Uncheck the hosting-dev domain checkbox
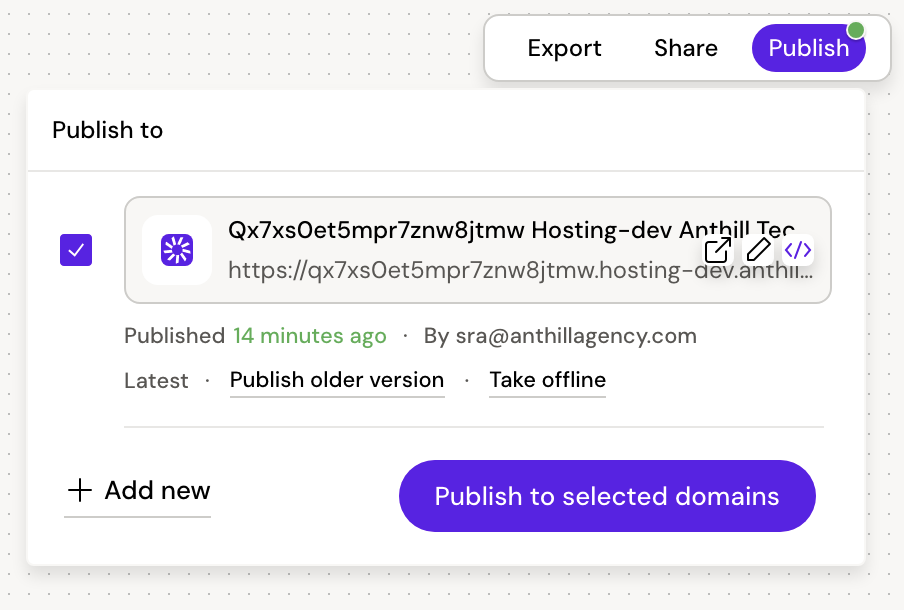This screenshot has width=904, height=610. 76,250
